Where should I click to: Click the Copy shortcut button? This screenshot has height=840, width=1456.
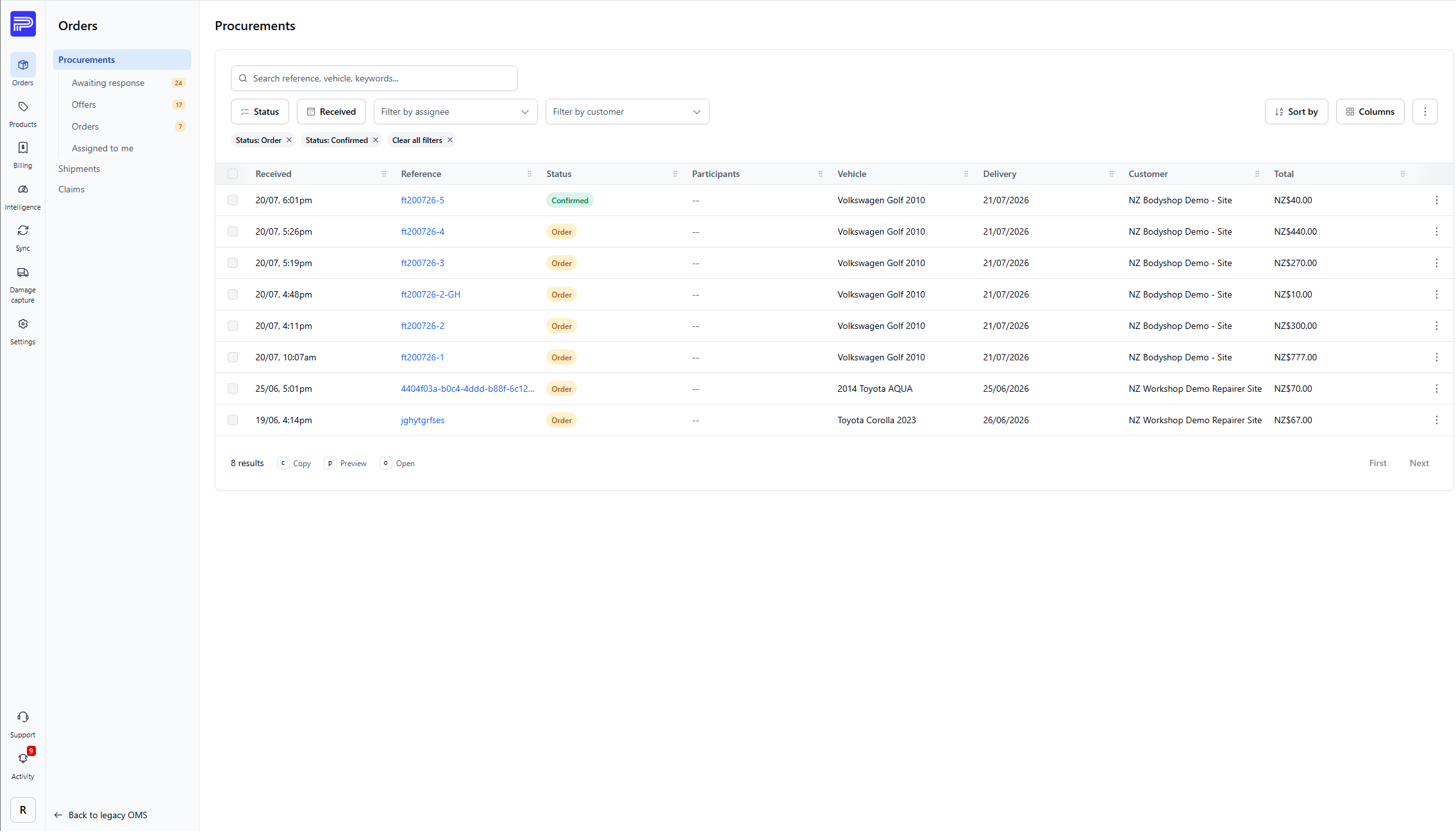[x=294, y=463]
